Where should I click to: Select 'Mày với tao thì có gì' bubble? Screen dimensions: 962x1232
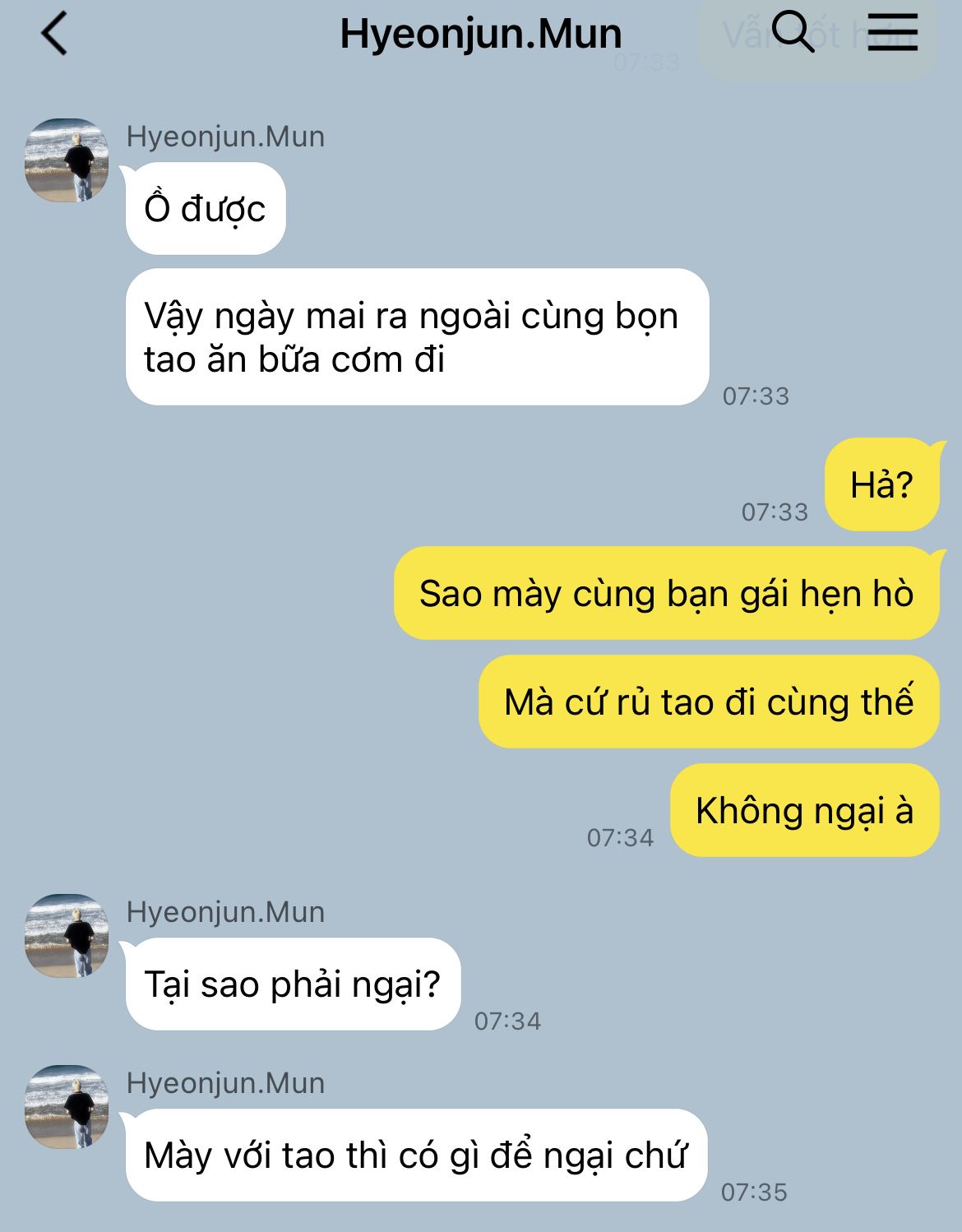click(x=416, y=1156)
